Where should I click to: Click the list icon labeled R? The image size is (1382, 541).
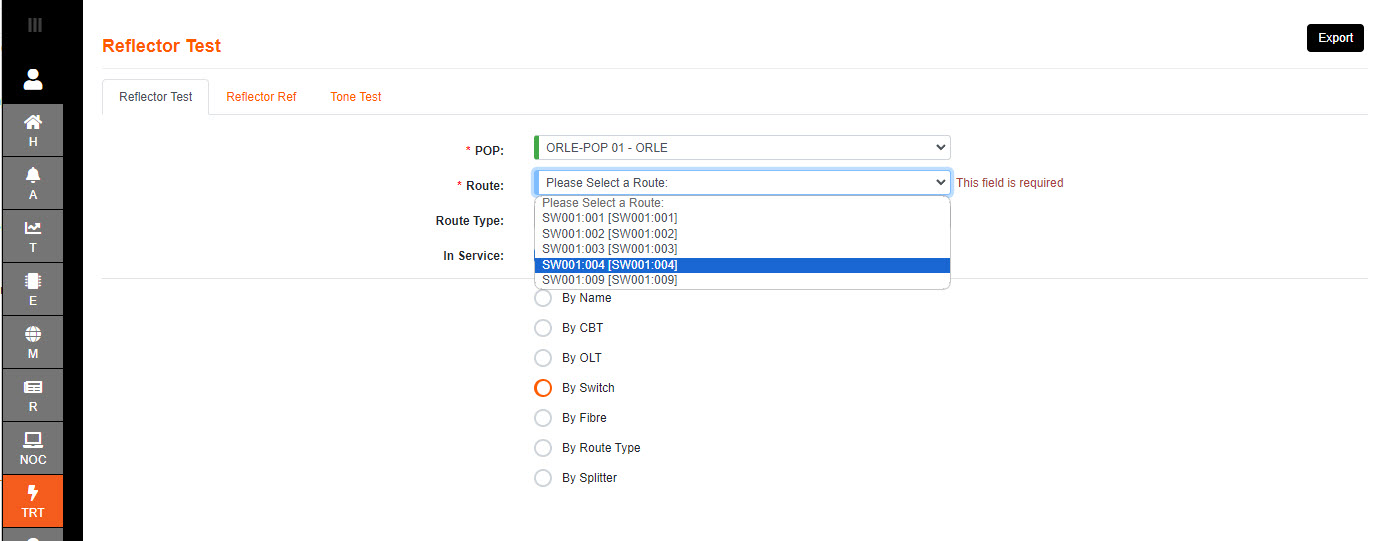tap(33, 395)
